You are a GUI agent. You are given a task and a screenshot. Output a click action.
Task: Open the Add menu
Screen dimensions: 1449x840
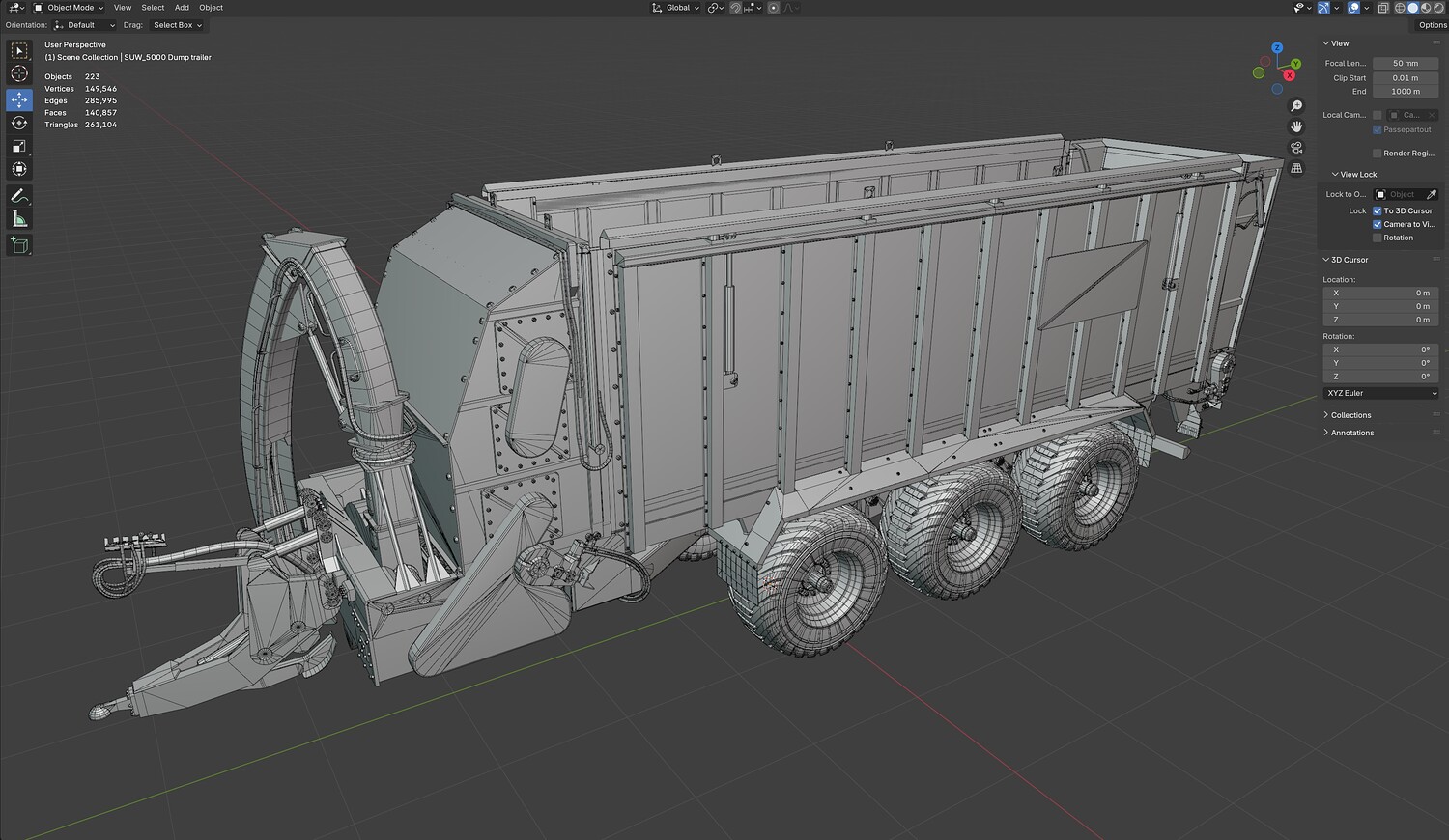pyautogui.click(x=182, y=8)
